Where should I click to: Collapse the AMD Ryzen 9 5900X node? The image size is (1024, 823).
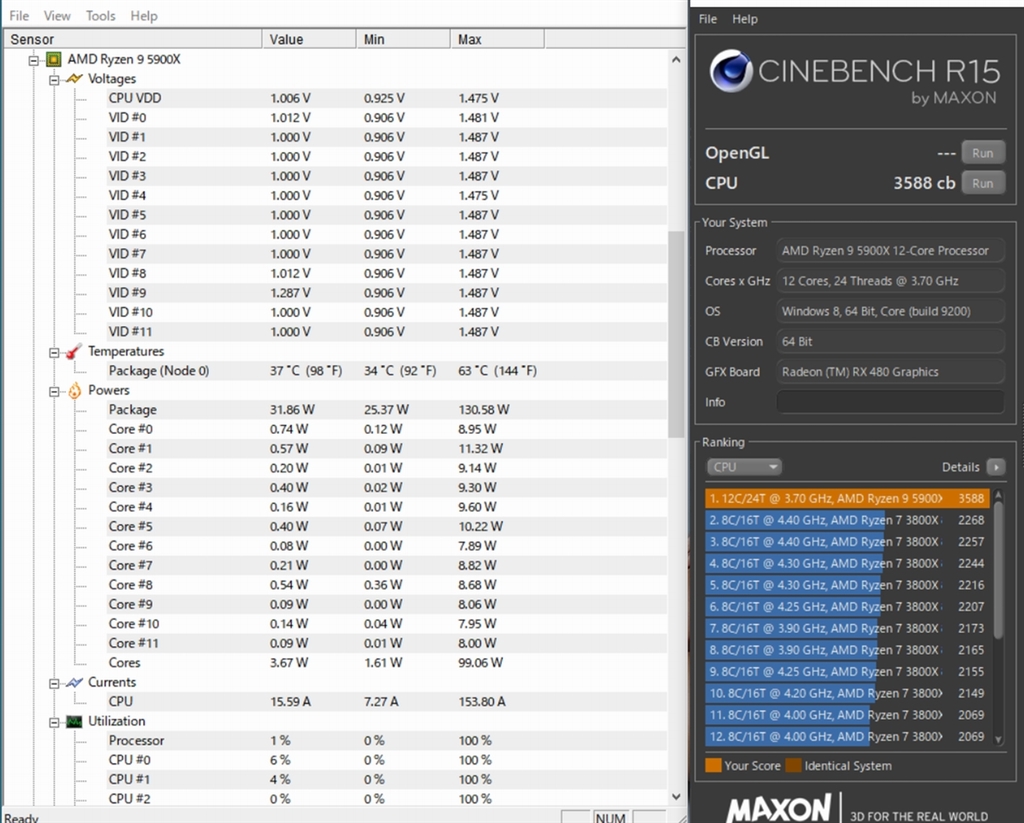click(34, 59)
